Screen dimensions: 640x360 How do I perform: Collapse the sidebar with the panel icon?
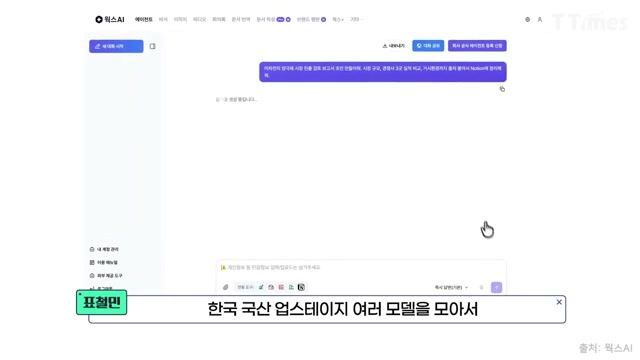pyautogui.click(x=152, y=46)
